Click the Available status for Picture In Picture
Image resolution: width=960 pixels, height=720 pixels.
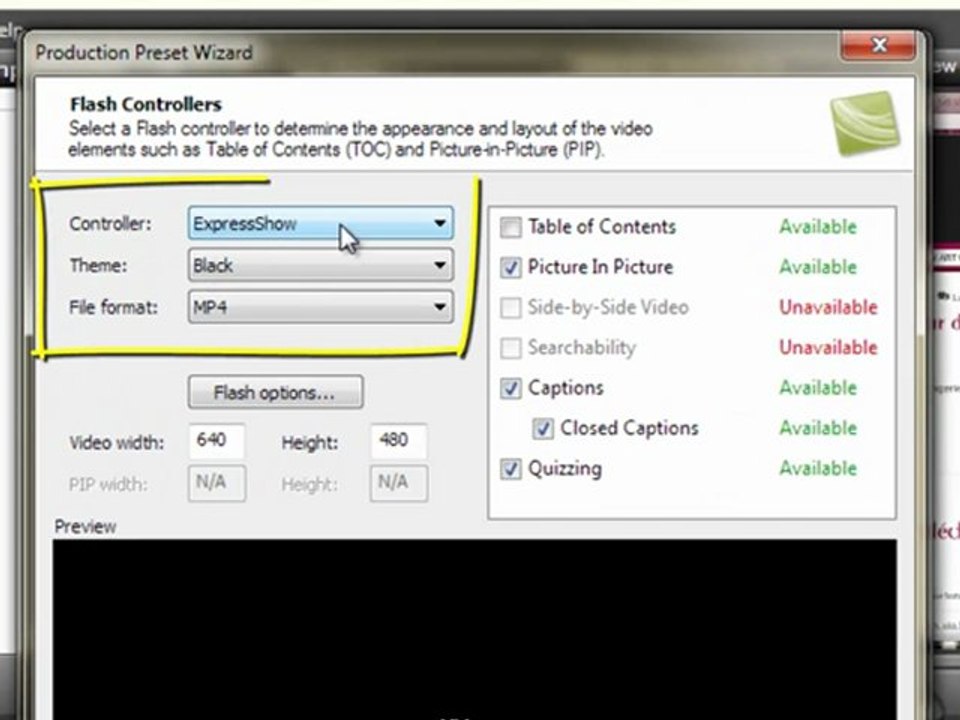click(x=818, y=267)
